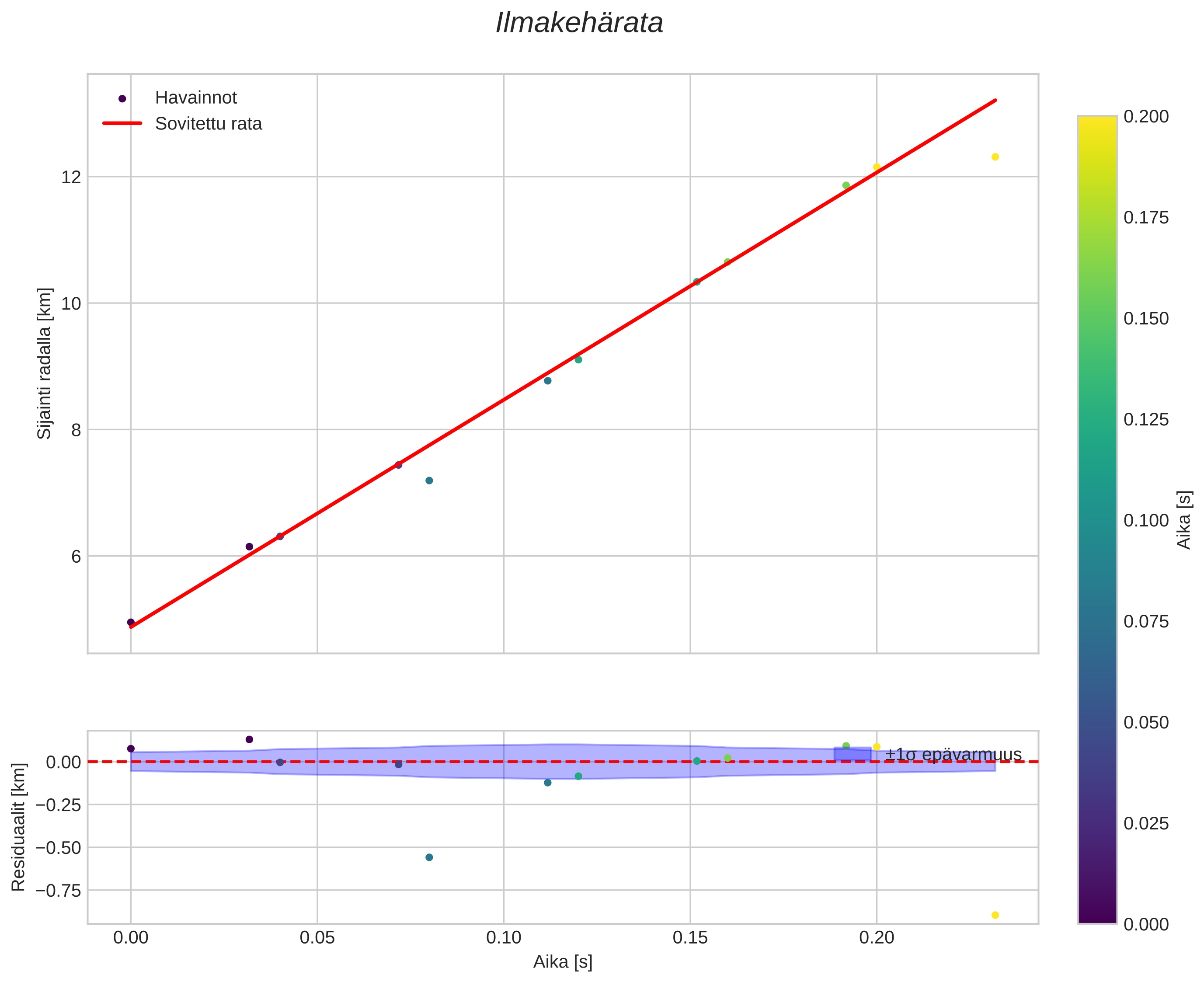Click the Havainnot legend text
Screen dimensions: 1204x982
[196, 98]
